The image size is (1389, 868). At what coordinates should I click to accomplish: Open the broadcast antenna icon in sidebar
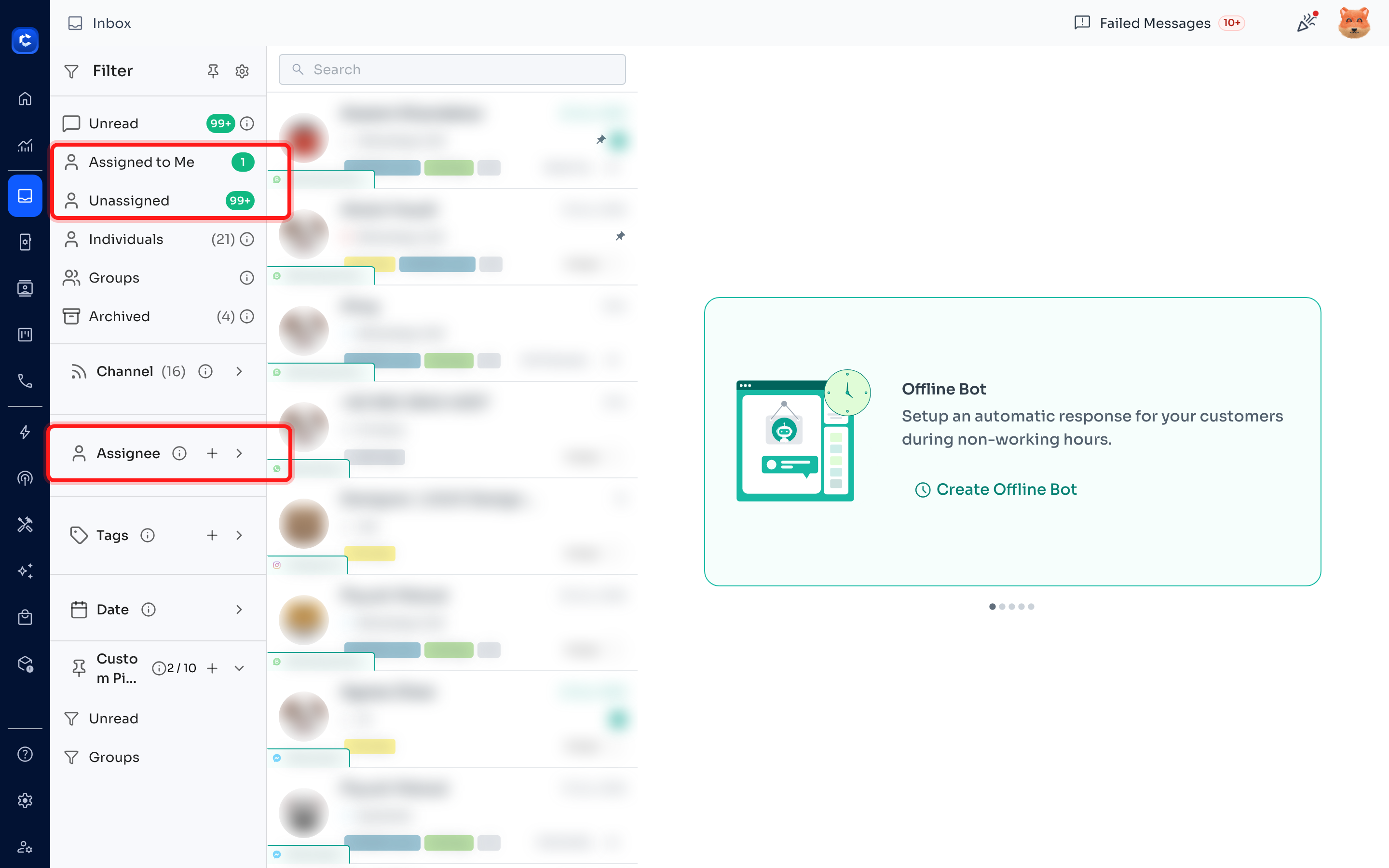25,478
